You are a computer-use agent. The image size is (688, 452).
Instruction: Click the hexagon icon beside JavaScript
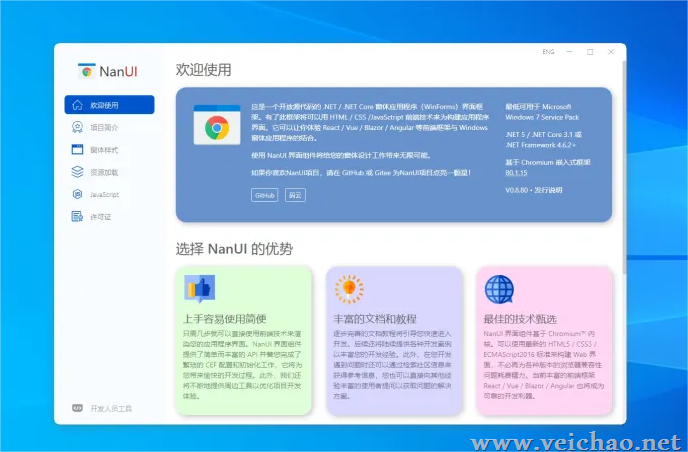tap(77, 194)
